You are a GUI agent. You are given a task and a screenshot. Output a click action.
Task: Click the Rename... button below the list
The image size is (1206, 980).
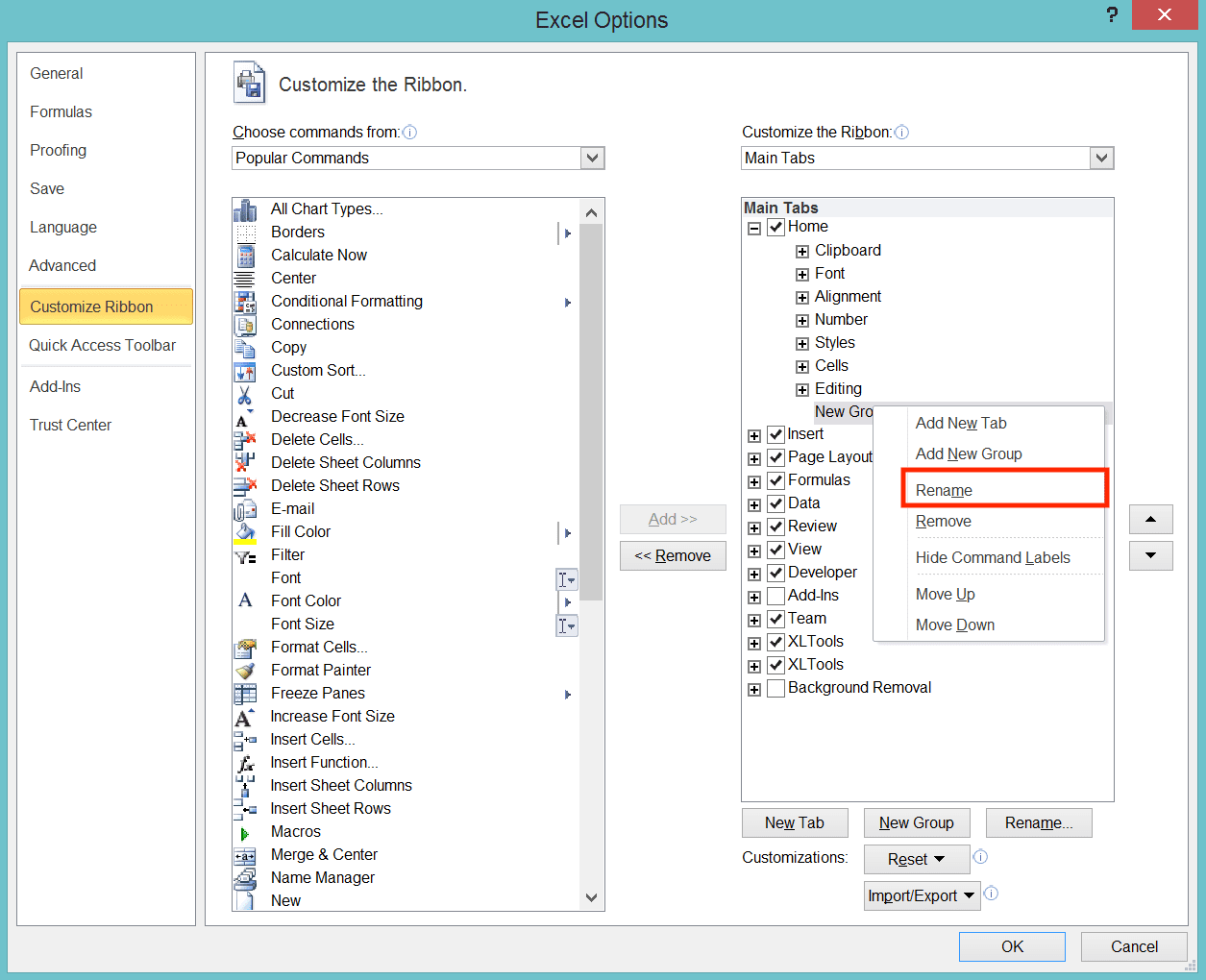pyautogui.click(x=1039, y=822)
